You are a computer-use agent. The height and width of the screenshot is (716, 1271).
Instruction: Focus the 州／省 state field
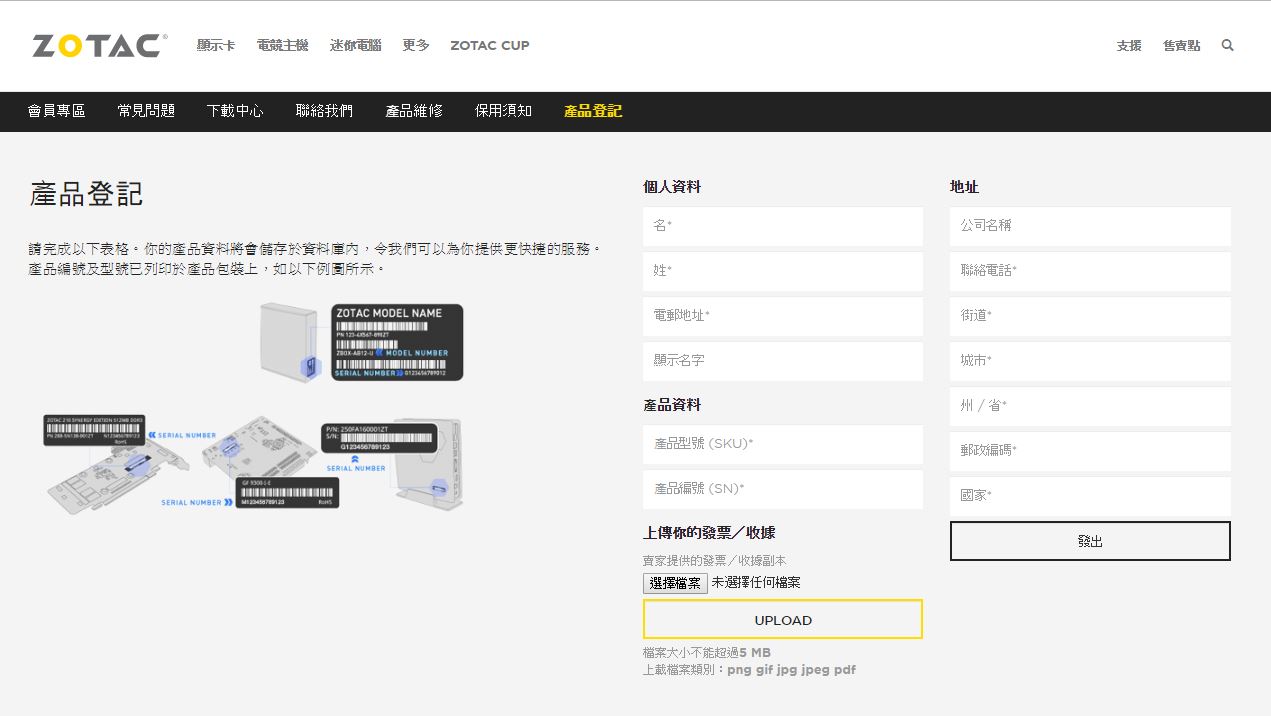[1090, 406]
